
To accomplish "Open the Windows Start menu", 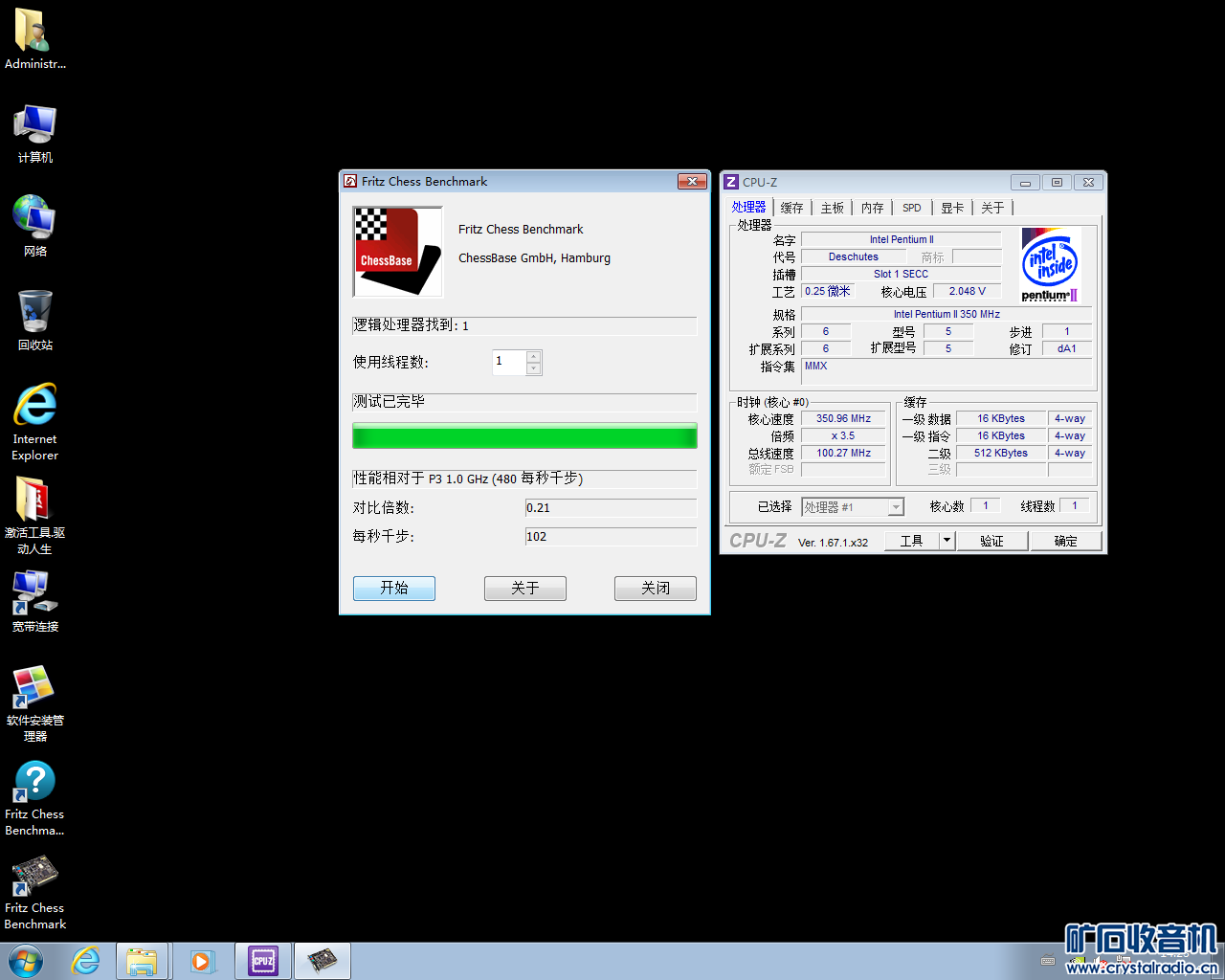I will (26, 961).
